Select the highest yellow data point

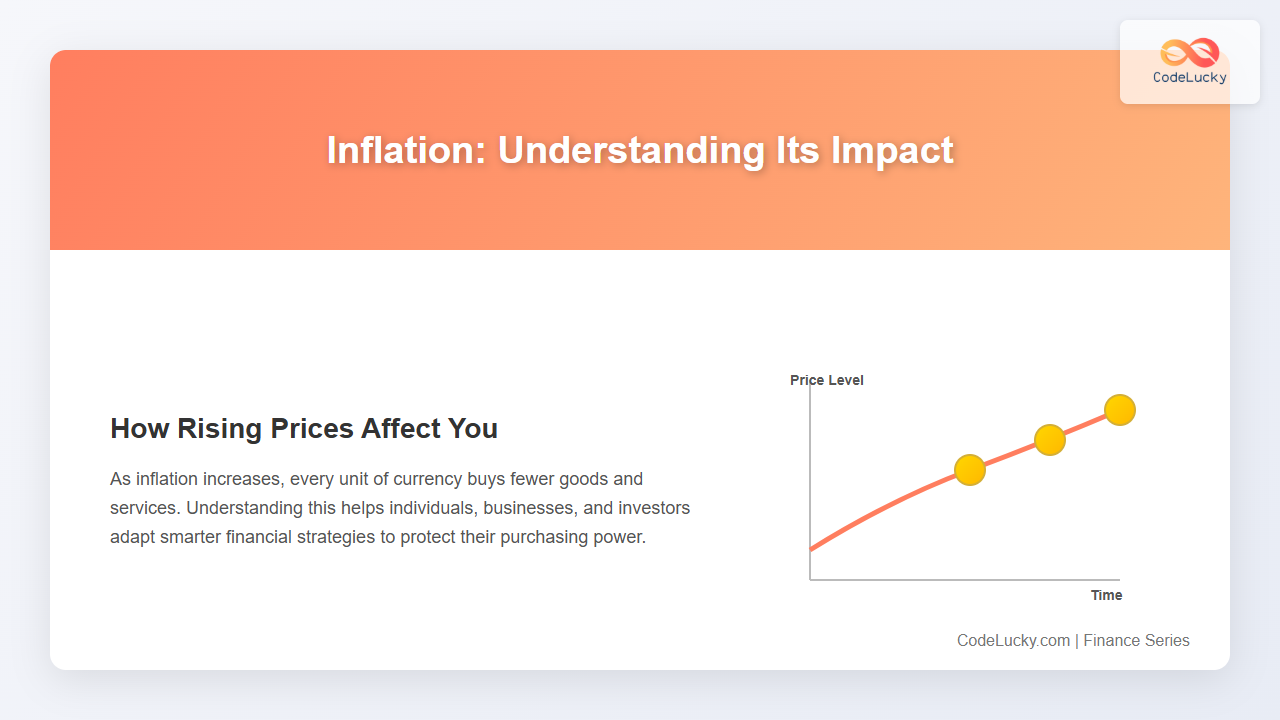1120,409
